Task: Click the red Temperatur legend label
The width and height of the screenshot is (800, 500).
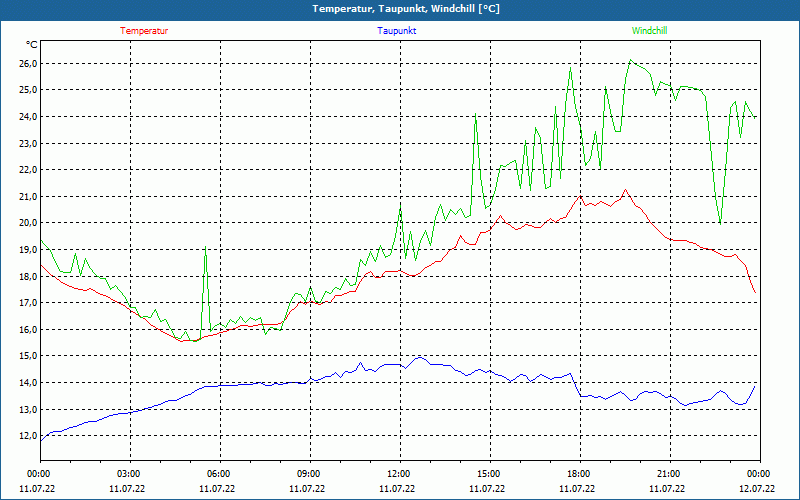Action: 144,31
